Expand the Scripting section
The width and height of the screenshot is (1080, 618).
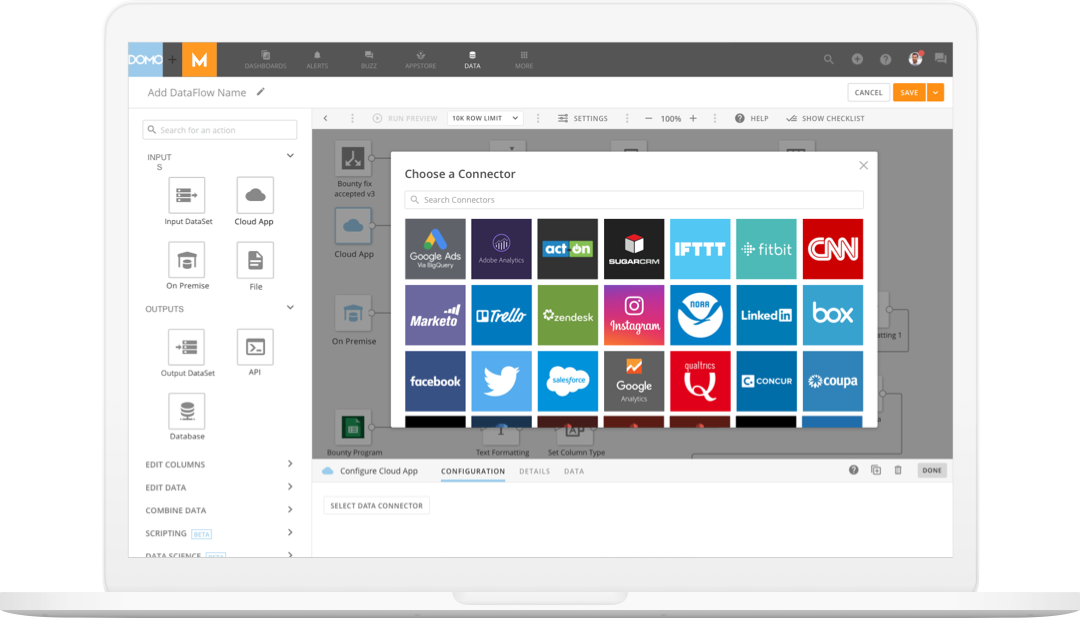tap(290, 533)
